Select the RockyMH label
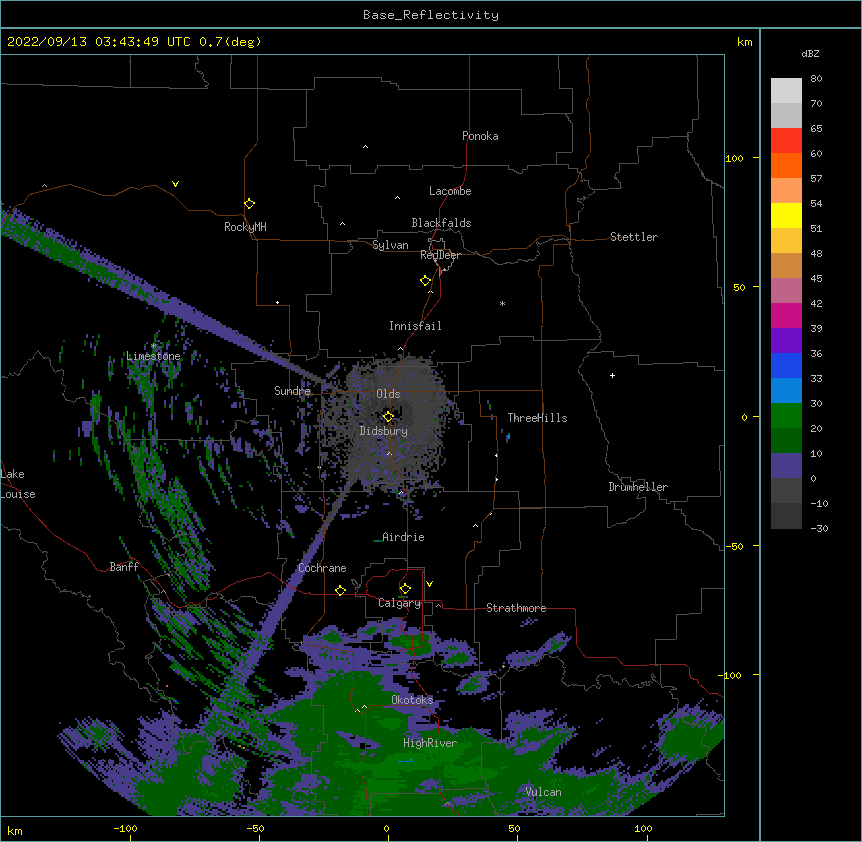862x842 pixels. [x=245, y=227]
